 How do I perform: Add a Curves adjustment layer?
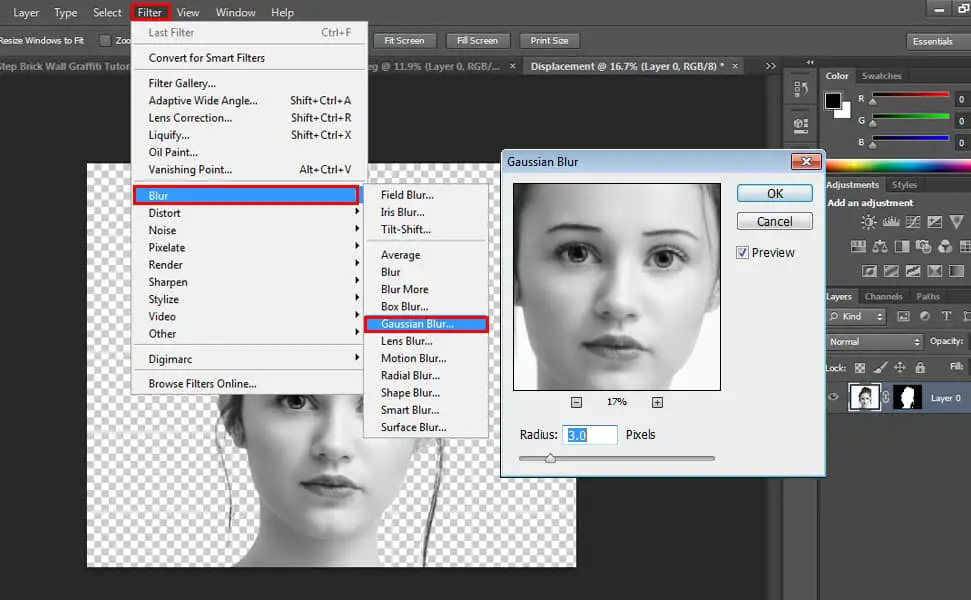[913, 222]
